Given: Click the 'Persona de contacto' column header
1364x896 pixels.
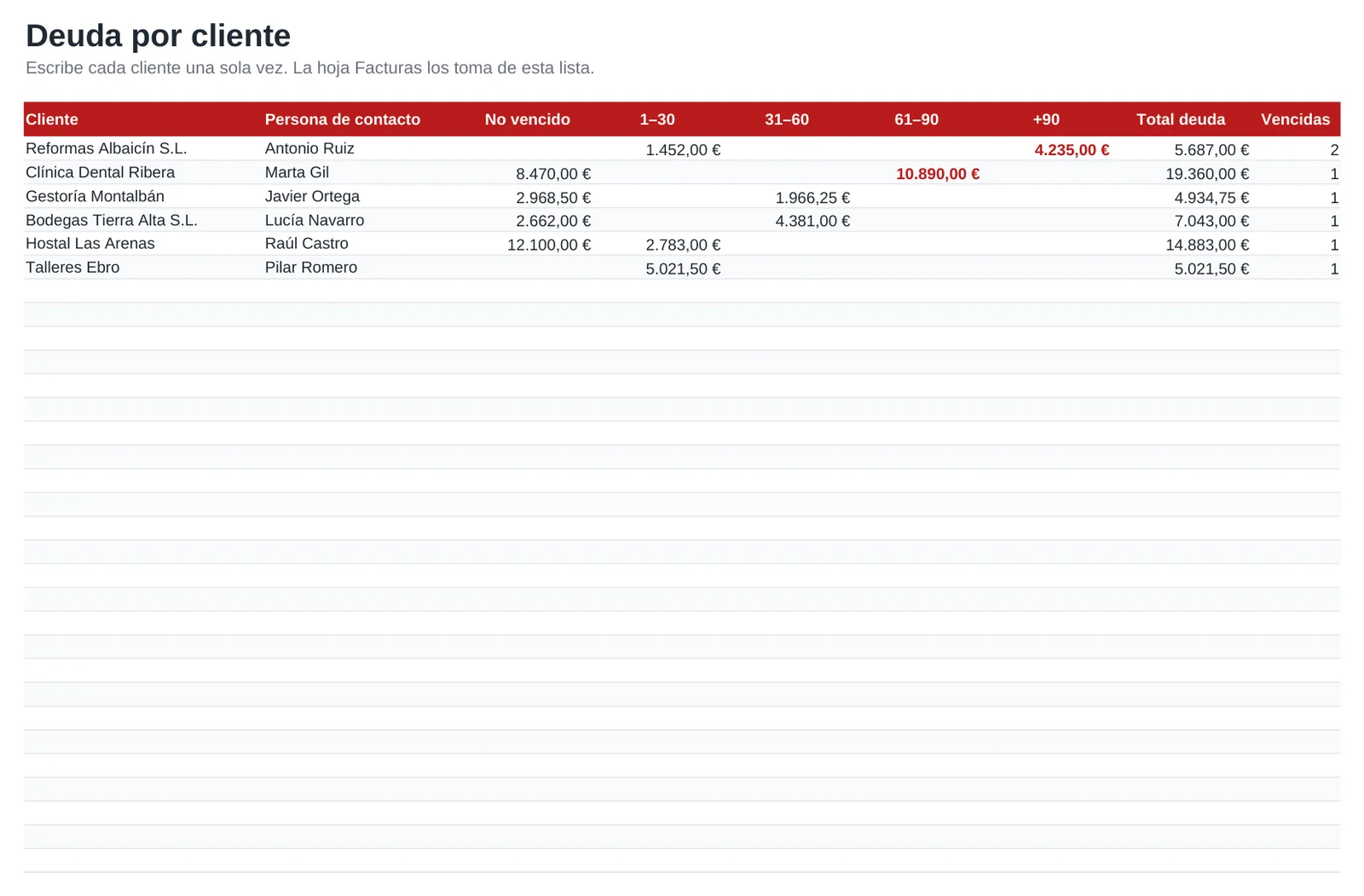Looking at the screenshot, I should [343, 119].
